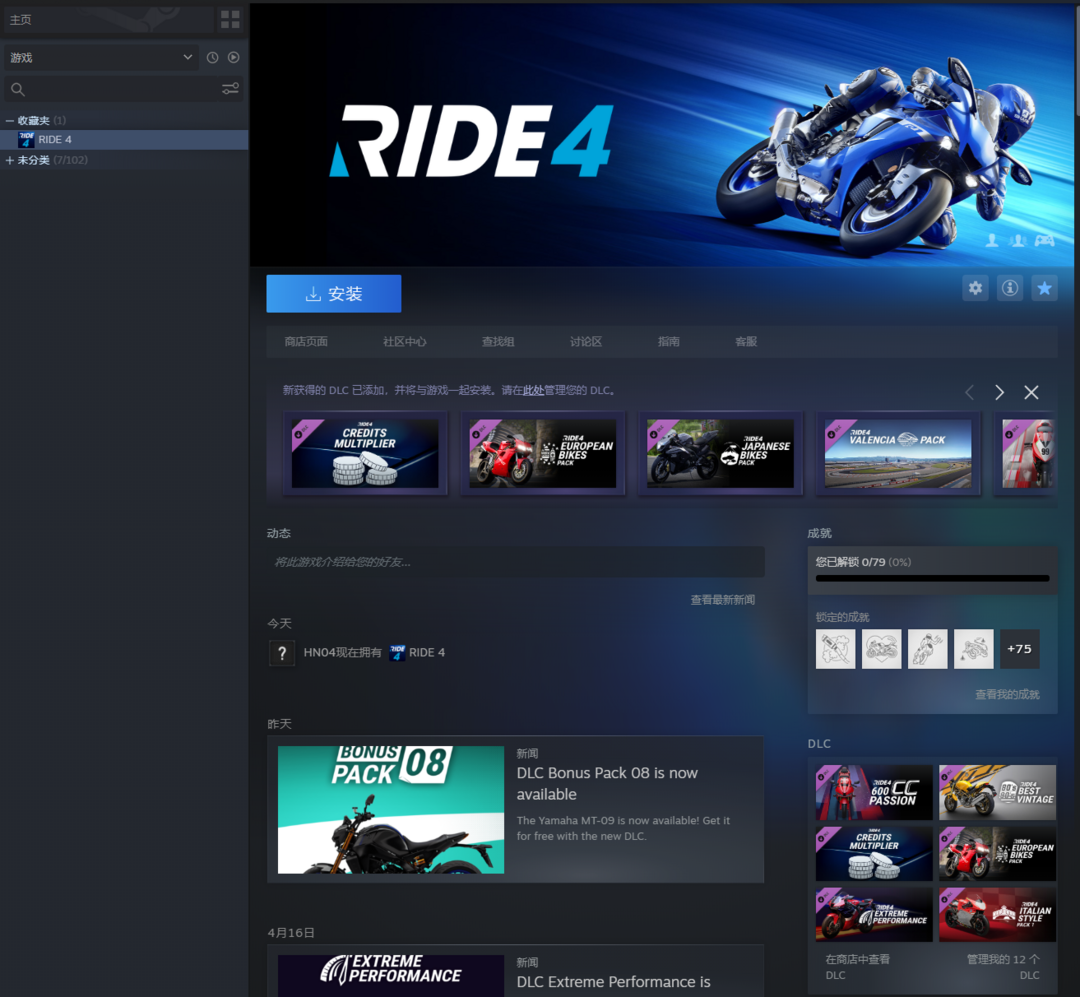This screenshot has height=997, width=1080.
Task: Click the play-ready filter icon in sidebar
Action: (x=233, y=58)
